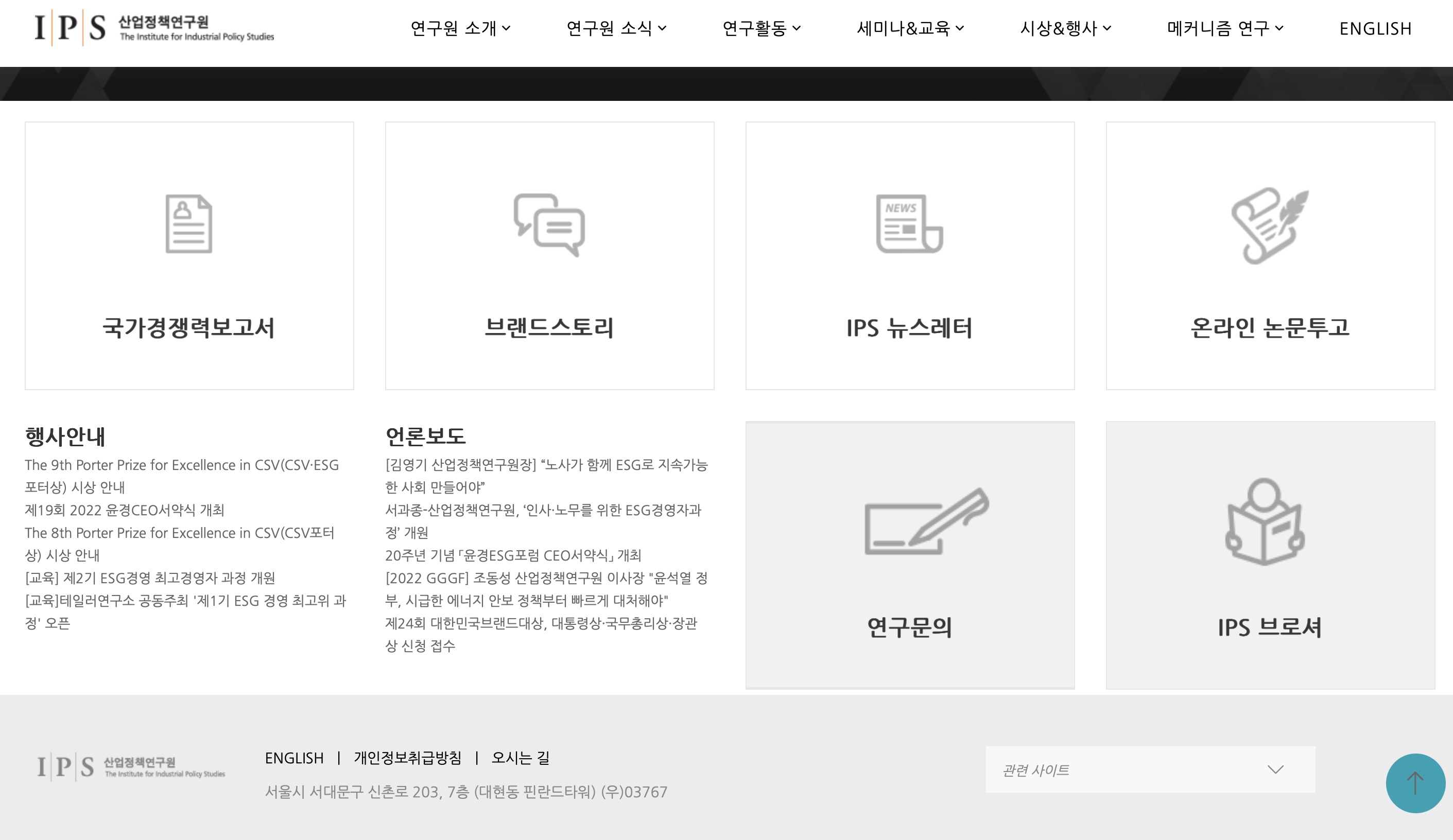Click the research inquiry pen icon
1453x840 pixels.
[926, 522]
